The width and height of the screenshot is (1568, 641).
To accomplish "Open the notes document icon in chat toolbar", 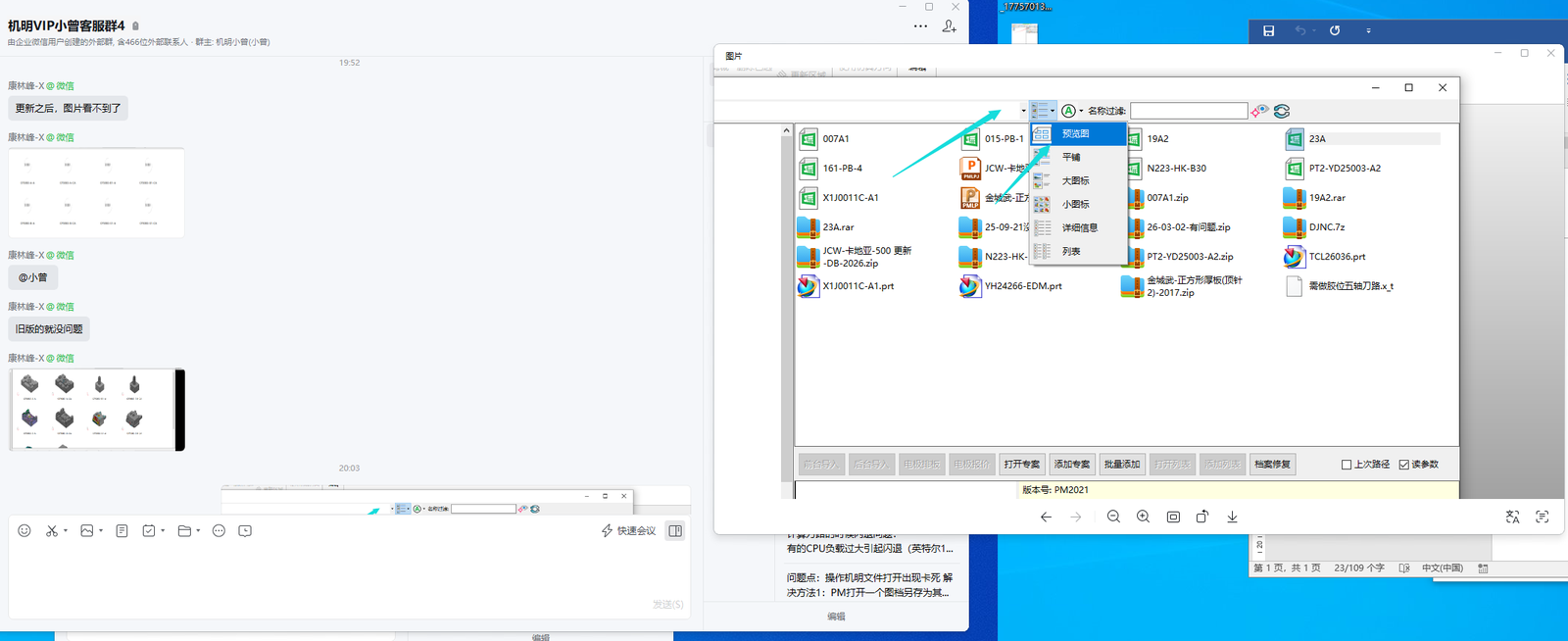I will point(122,530).
